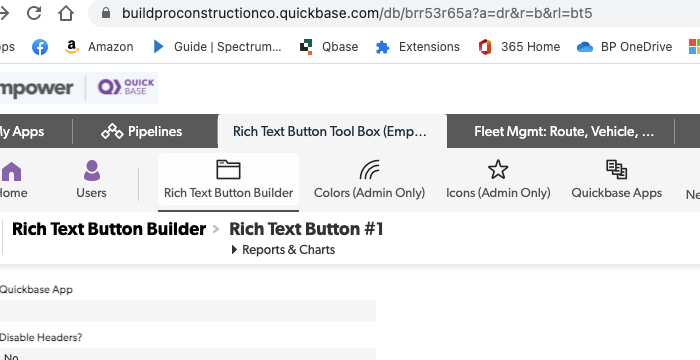The image size is (700, 360).
Task: Expand Reports & Charts disclosure triangle
Action: (234, 250)
